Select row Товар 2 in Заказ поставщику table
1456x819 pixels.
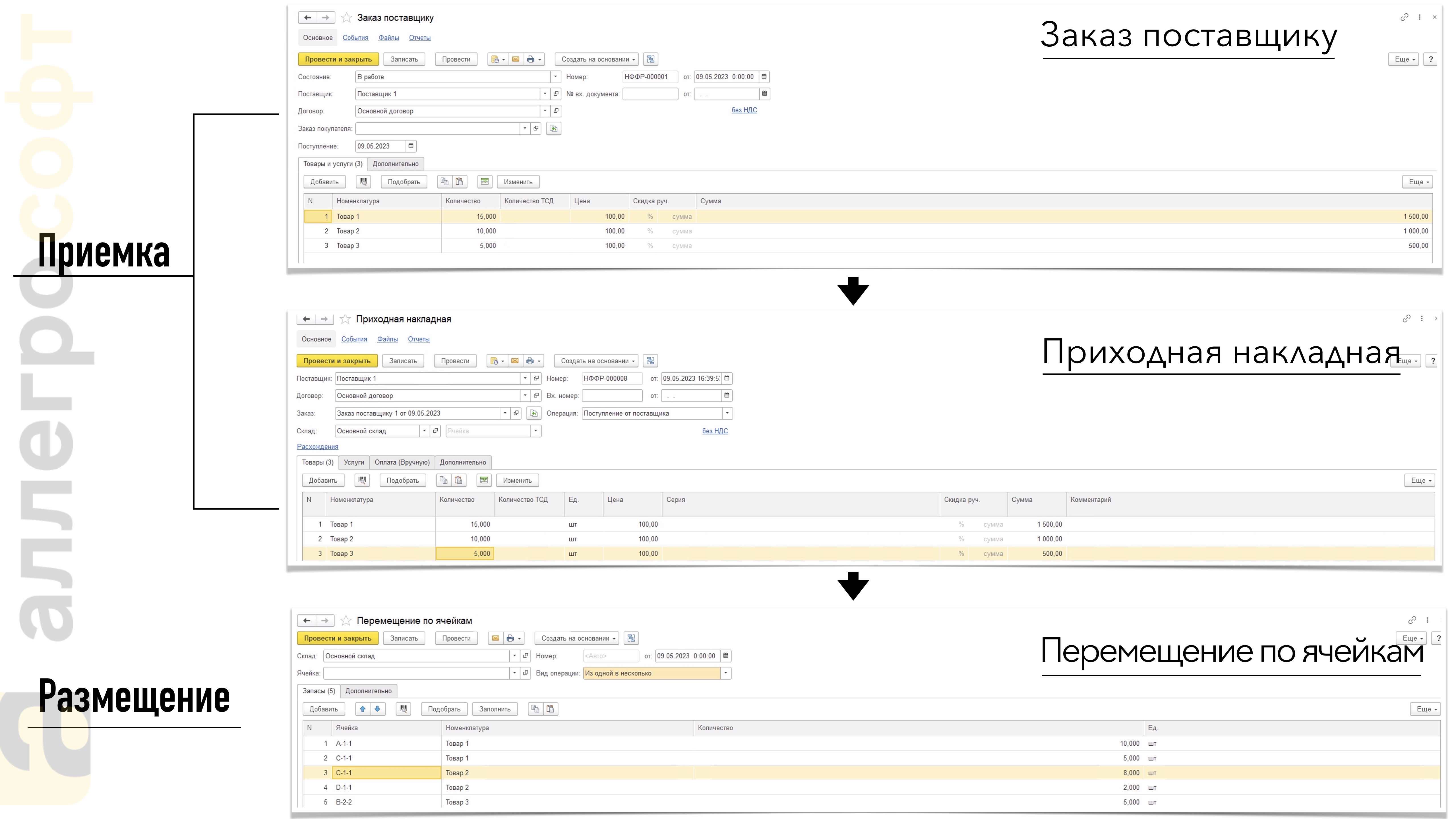tap(868, 231)
